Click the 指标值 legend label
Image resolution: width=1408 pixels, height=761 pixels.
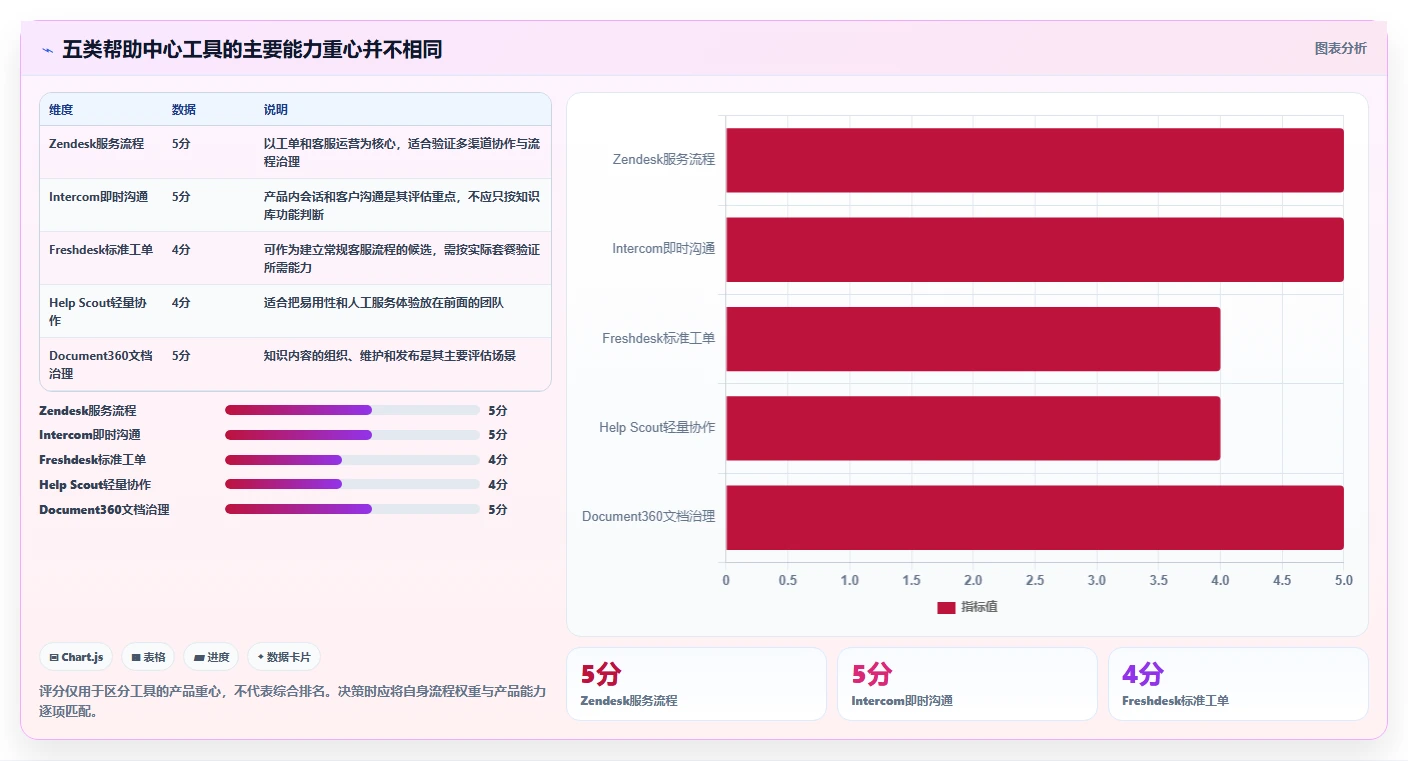click(980, 607)
